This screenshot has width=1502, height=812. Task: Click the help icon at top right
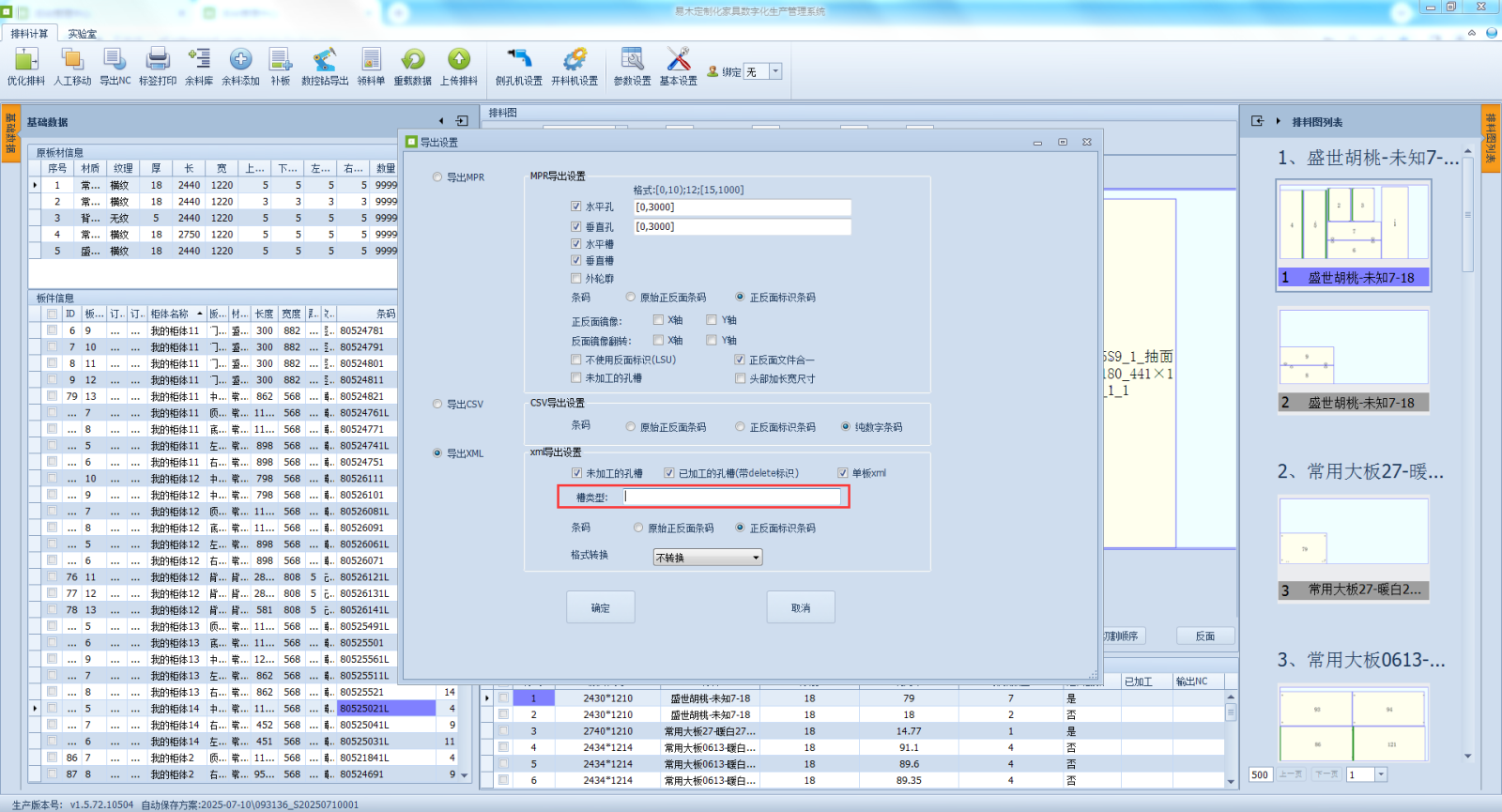(1491, 33)
